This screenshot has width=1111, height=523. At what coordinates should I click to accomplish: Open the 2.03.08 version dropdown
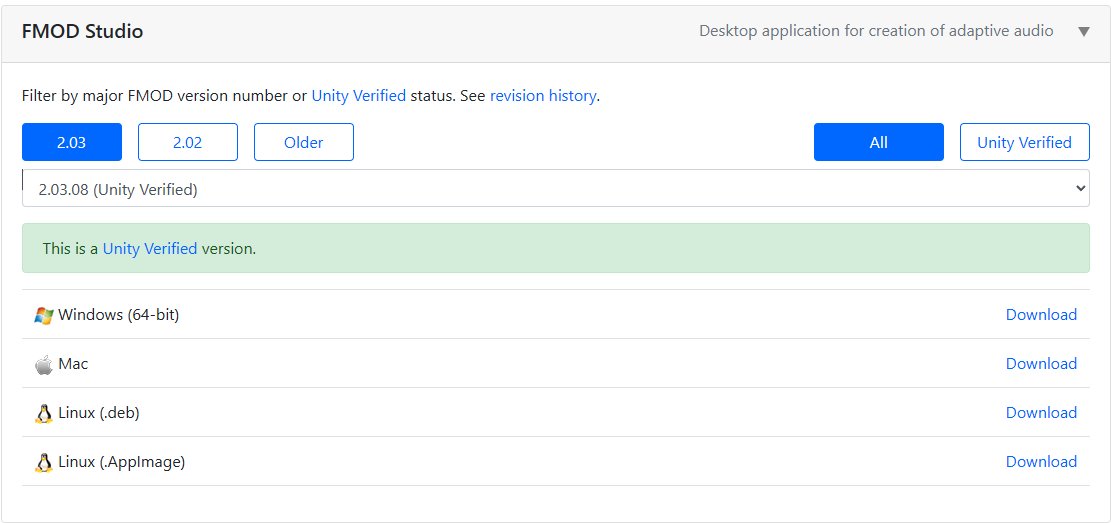[x=556, y=189]
